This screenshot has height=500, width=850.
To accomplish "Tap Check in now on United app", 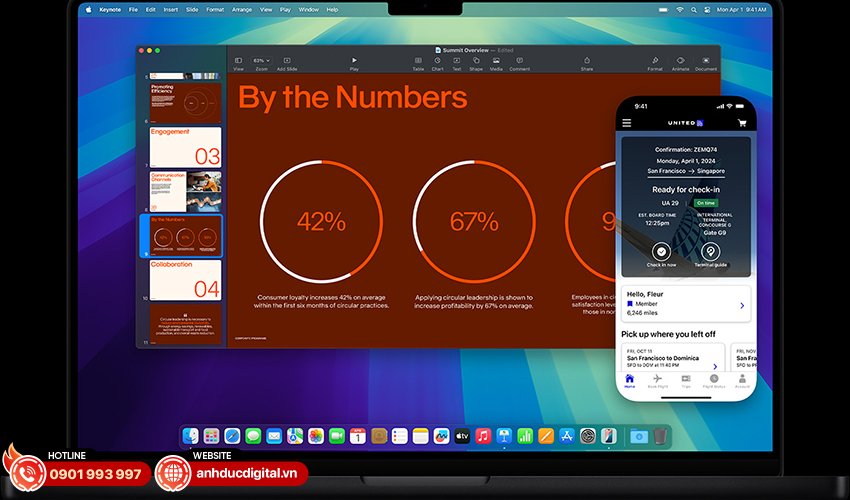I will coord(661,253).
